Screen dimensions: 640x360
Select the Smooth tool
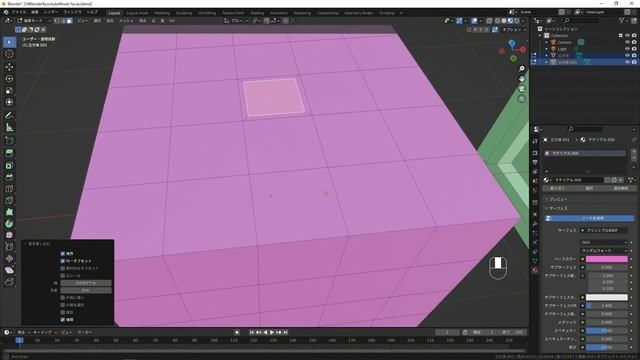(x=9, y=235)
